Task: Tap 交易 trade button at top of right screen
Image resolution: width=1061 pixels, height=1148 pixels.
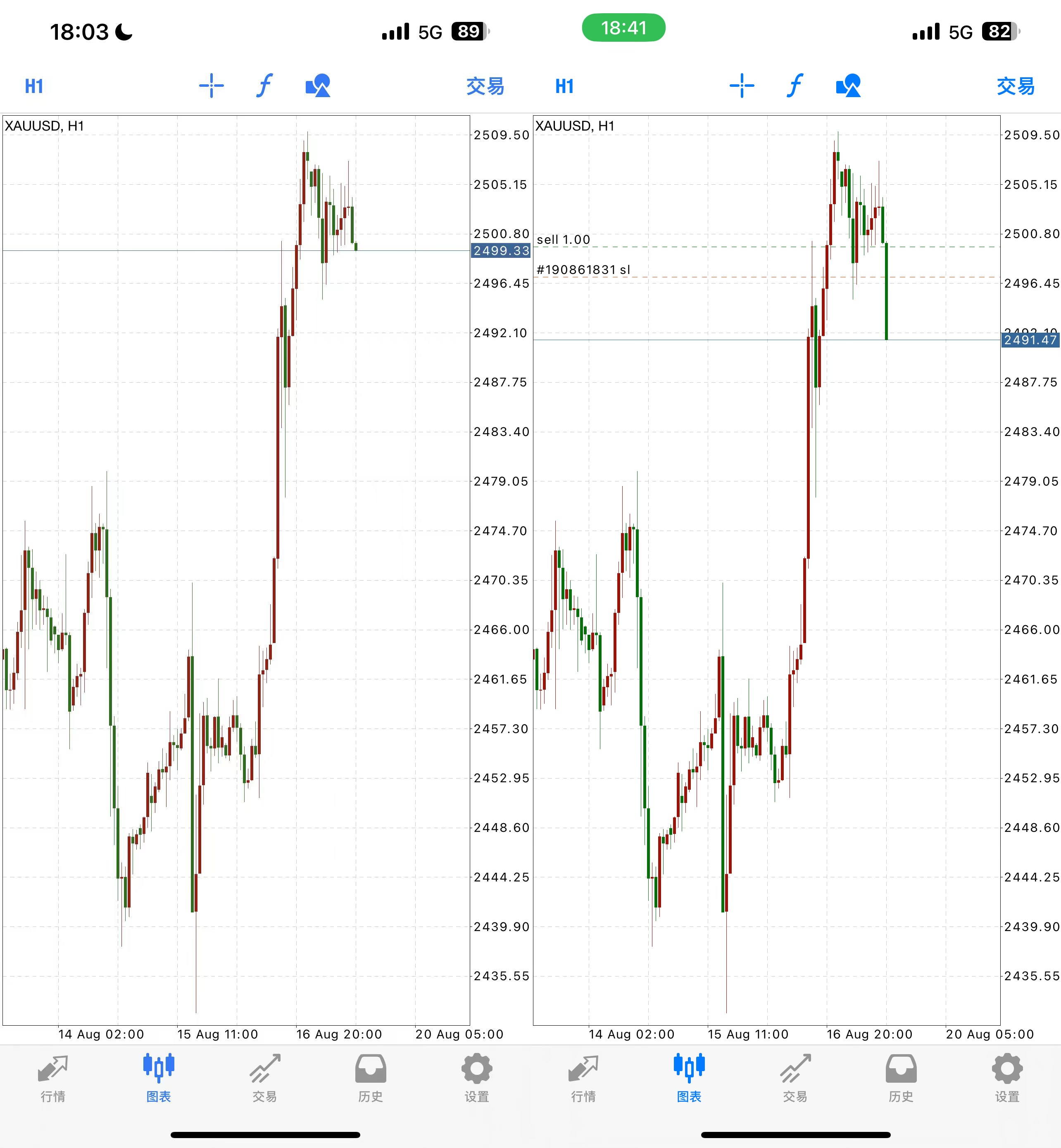Action: pos(1016,86)
